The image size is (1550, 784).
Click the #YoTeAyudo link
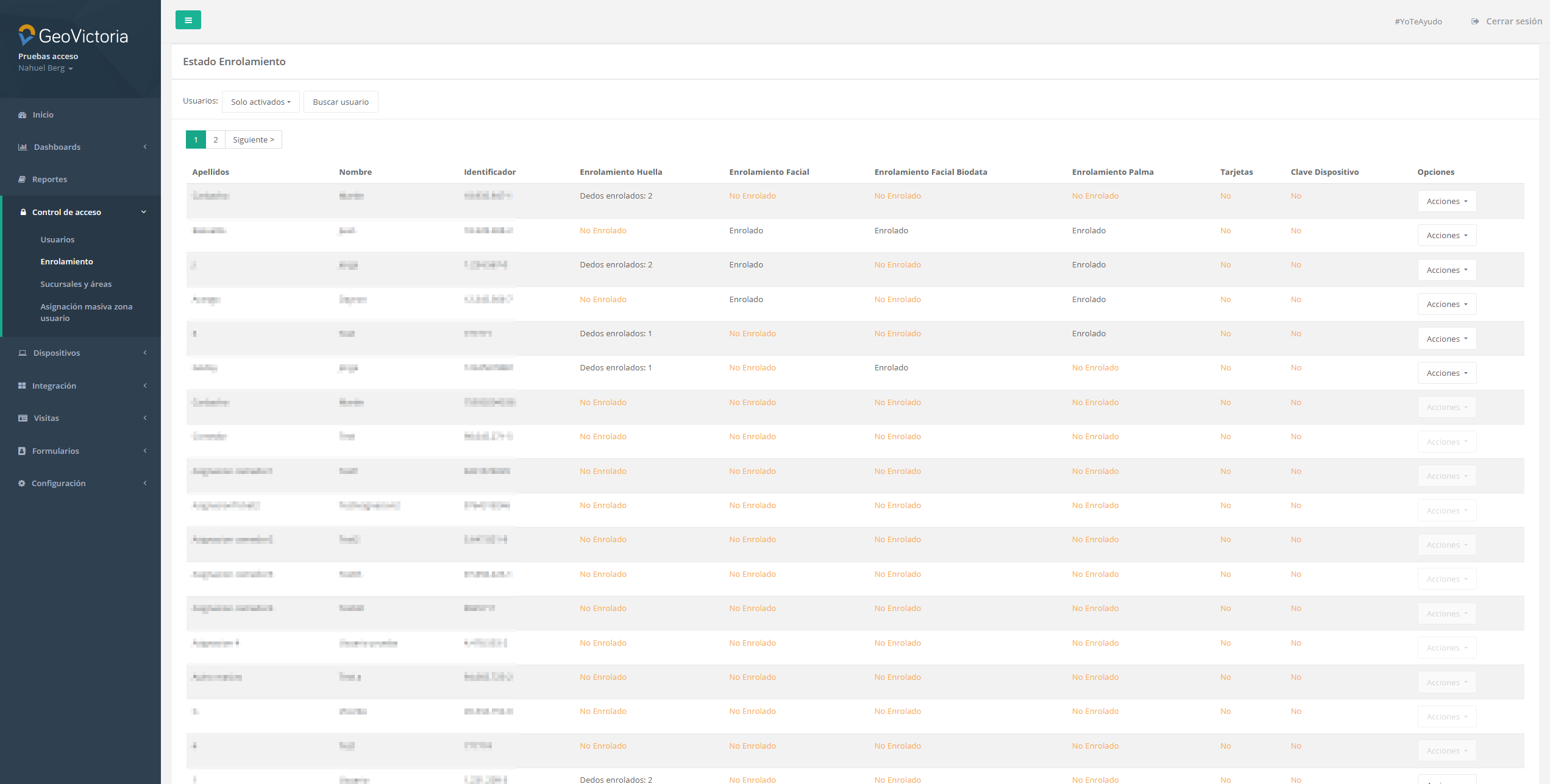tap(1418, 21)
